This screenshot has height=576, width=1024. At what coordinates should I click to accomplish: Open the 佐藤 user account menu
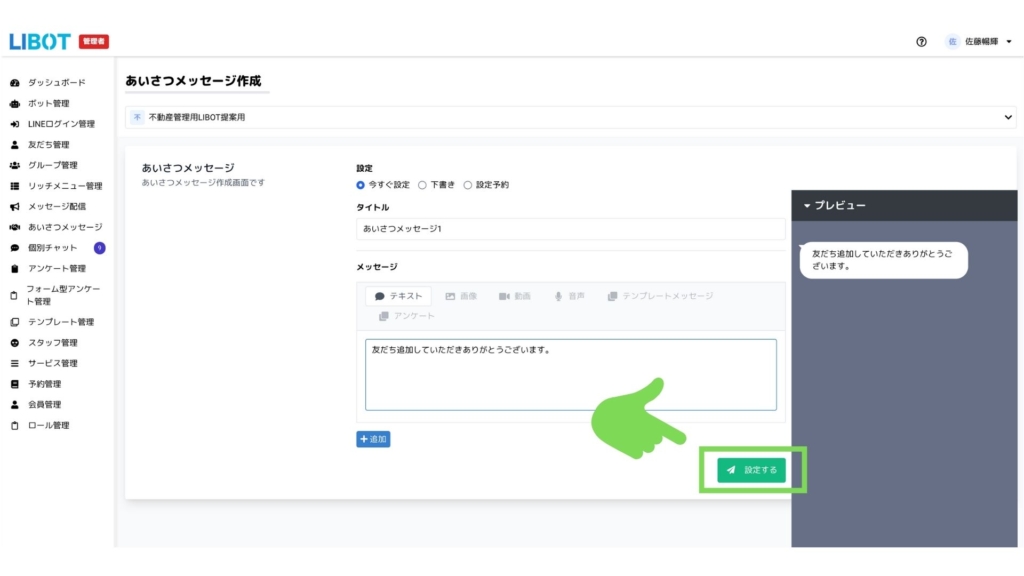979,42
